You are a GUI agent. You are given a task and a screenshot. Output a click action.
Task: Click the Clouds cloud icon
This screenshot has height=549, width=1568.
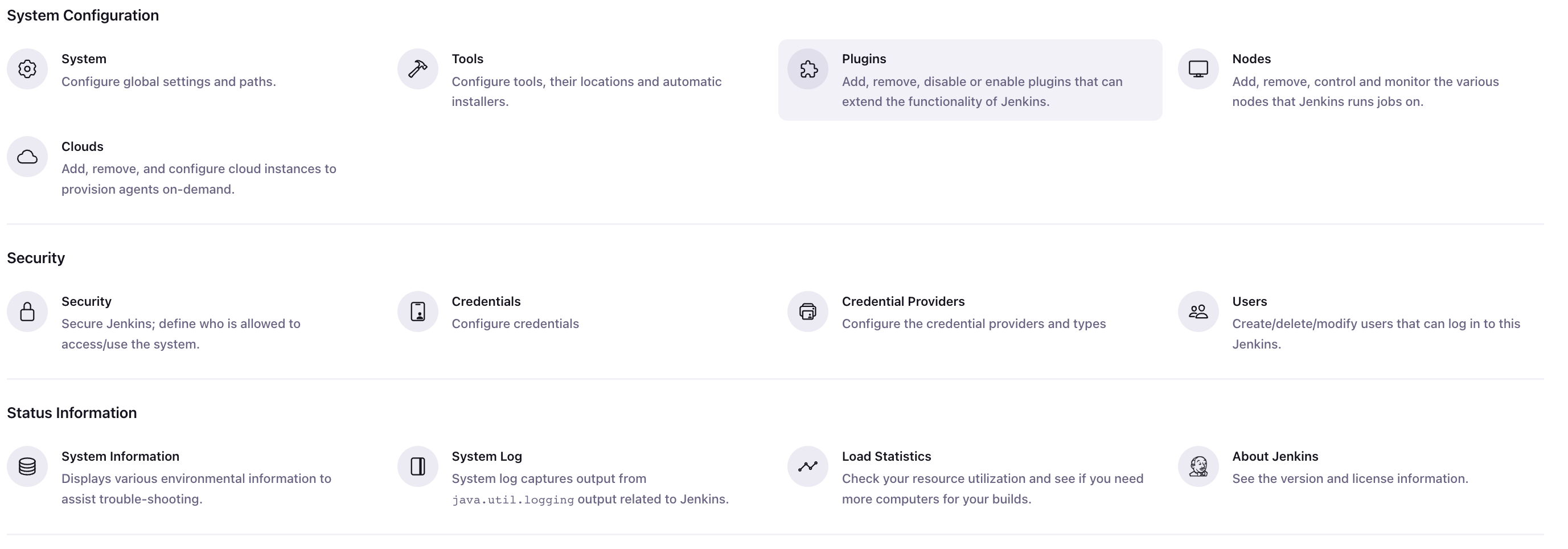pos(27,157)
